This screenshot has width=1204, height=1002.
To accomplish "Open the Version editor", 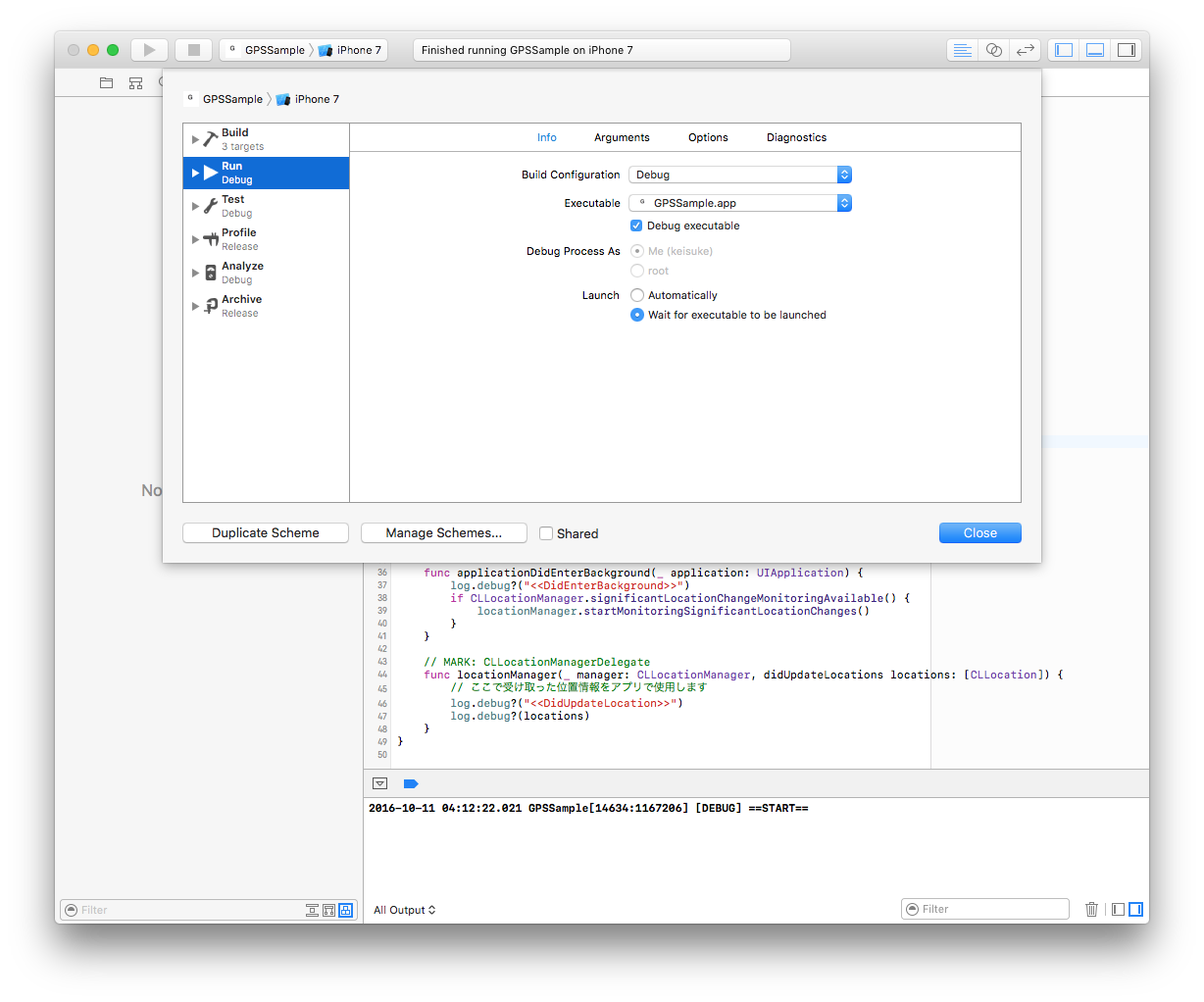I will click(x=1026, y=49).
